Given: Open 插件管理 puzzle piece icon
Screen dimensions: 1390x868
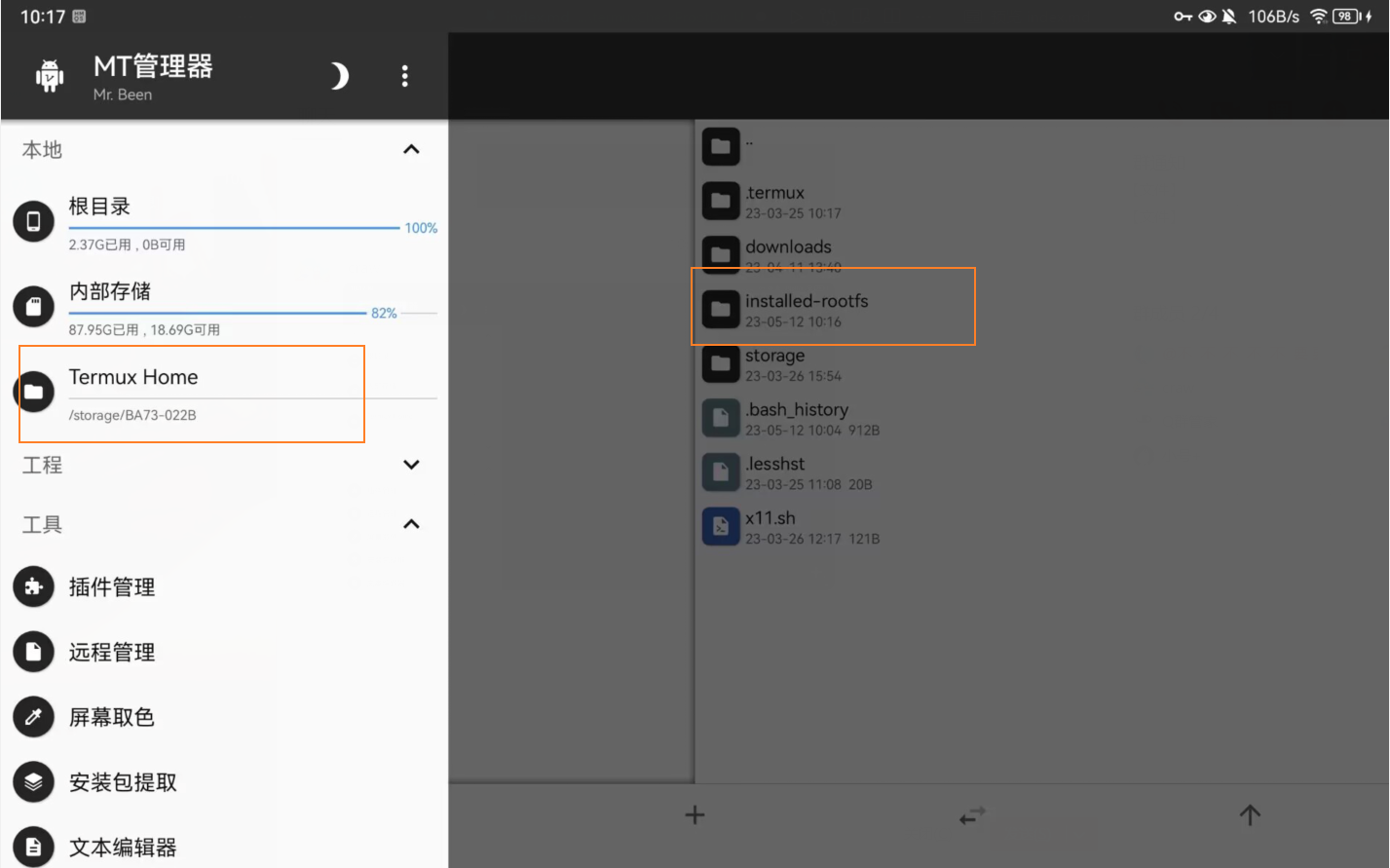Looking at the screenshot, I should click(33, 586).
